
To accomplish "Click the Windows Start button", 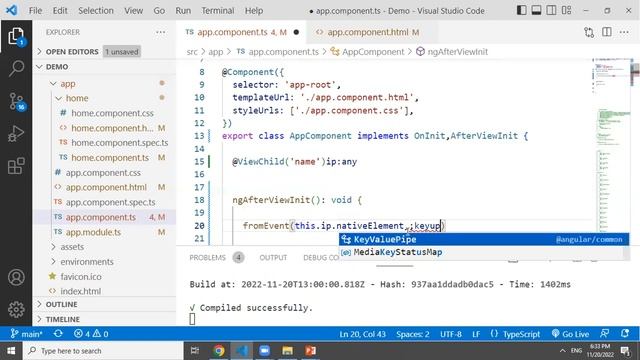I will 11,351.
